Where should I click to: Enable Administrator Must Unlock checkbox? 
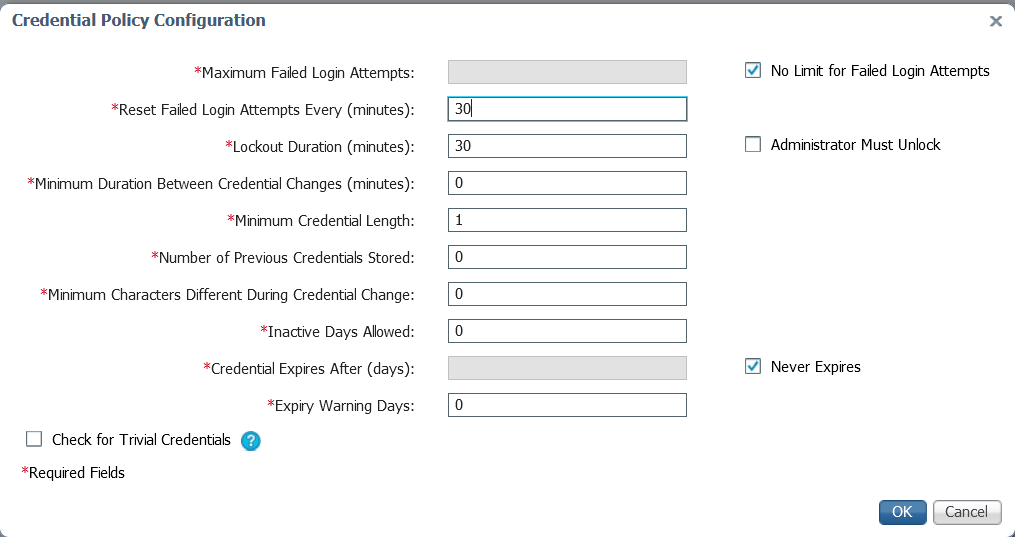[753, 145]
